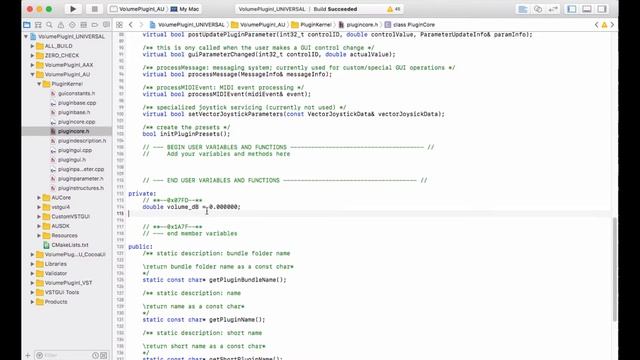Click the 45 warnings indicator
The width and height of the screenshot is (640, 360).
pyautogui.click(x=394, y=9)
